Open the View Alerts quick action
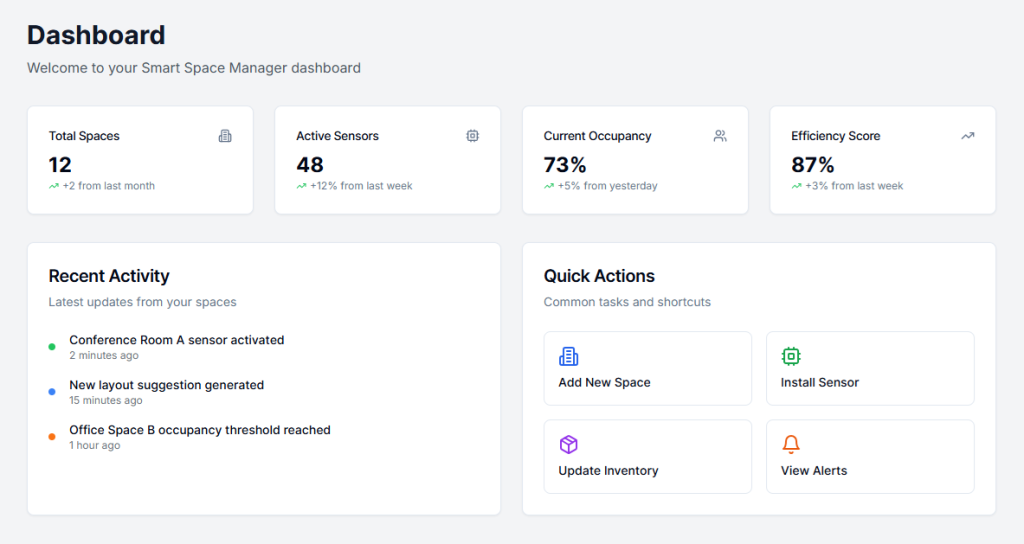This screenshot has width=1024, height=544. [x=870, y=456]
